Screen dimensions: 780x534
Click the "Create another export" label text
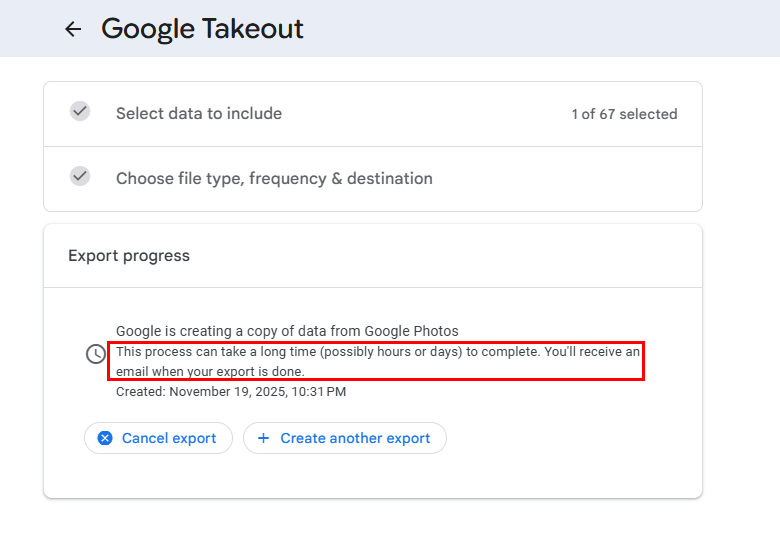(355, 438)
